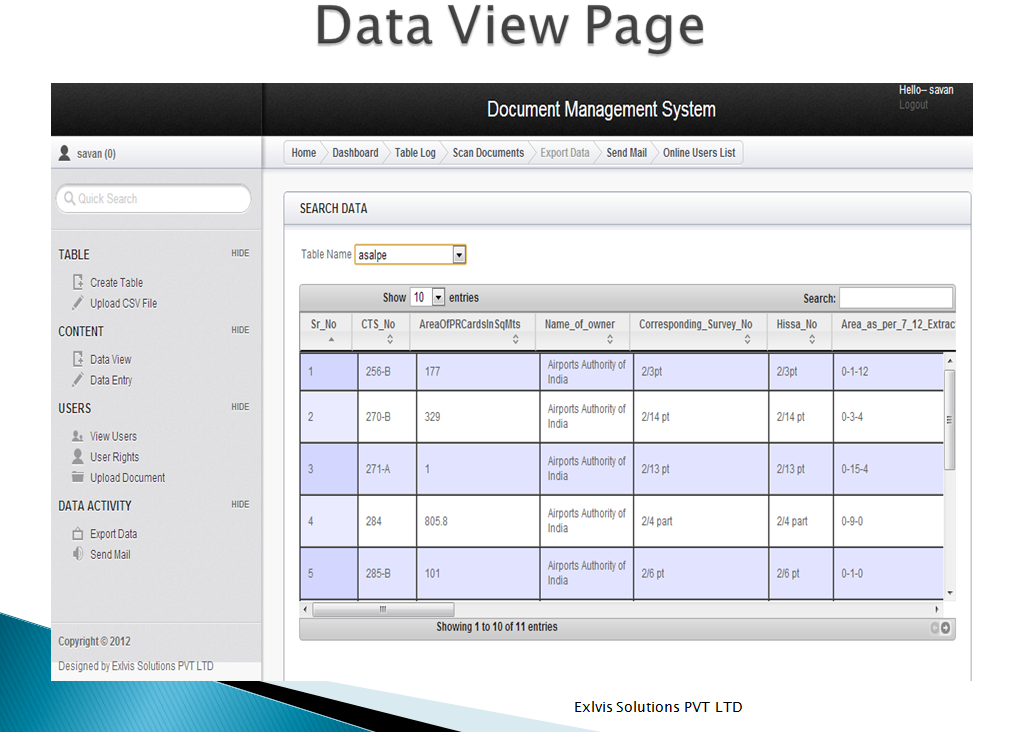The image size is (1024, 732).
Task: Hide the CONTENT sidebar section
Action: tap(240, 330)
